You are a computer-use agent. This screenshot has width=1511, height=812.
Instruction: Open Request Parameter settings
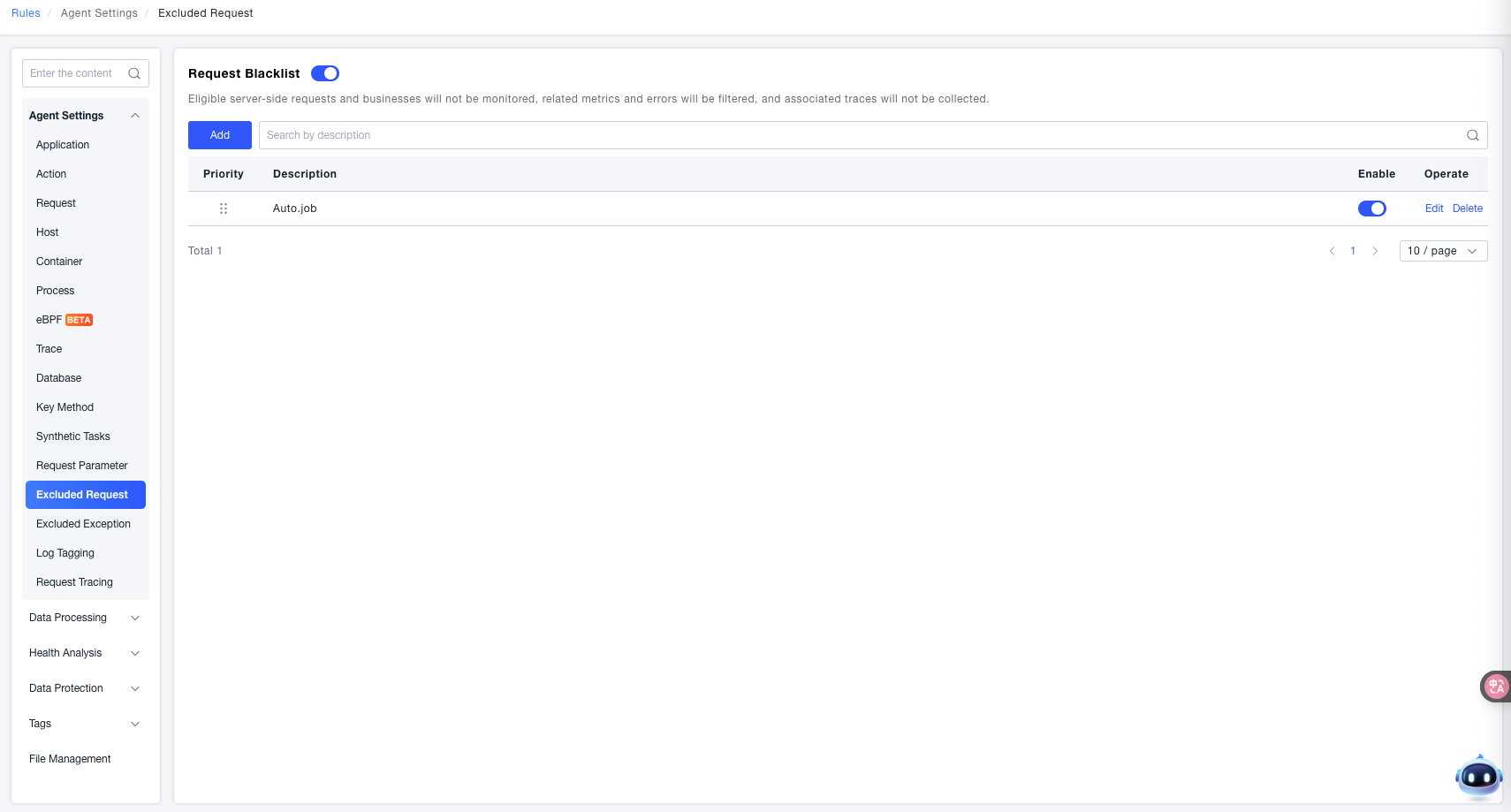[x=82, y=466]
